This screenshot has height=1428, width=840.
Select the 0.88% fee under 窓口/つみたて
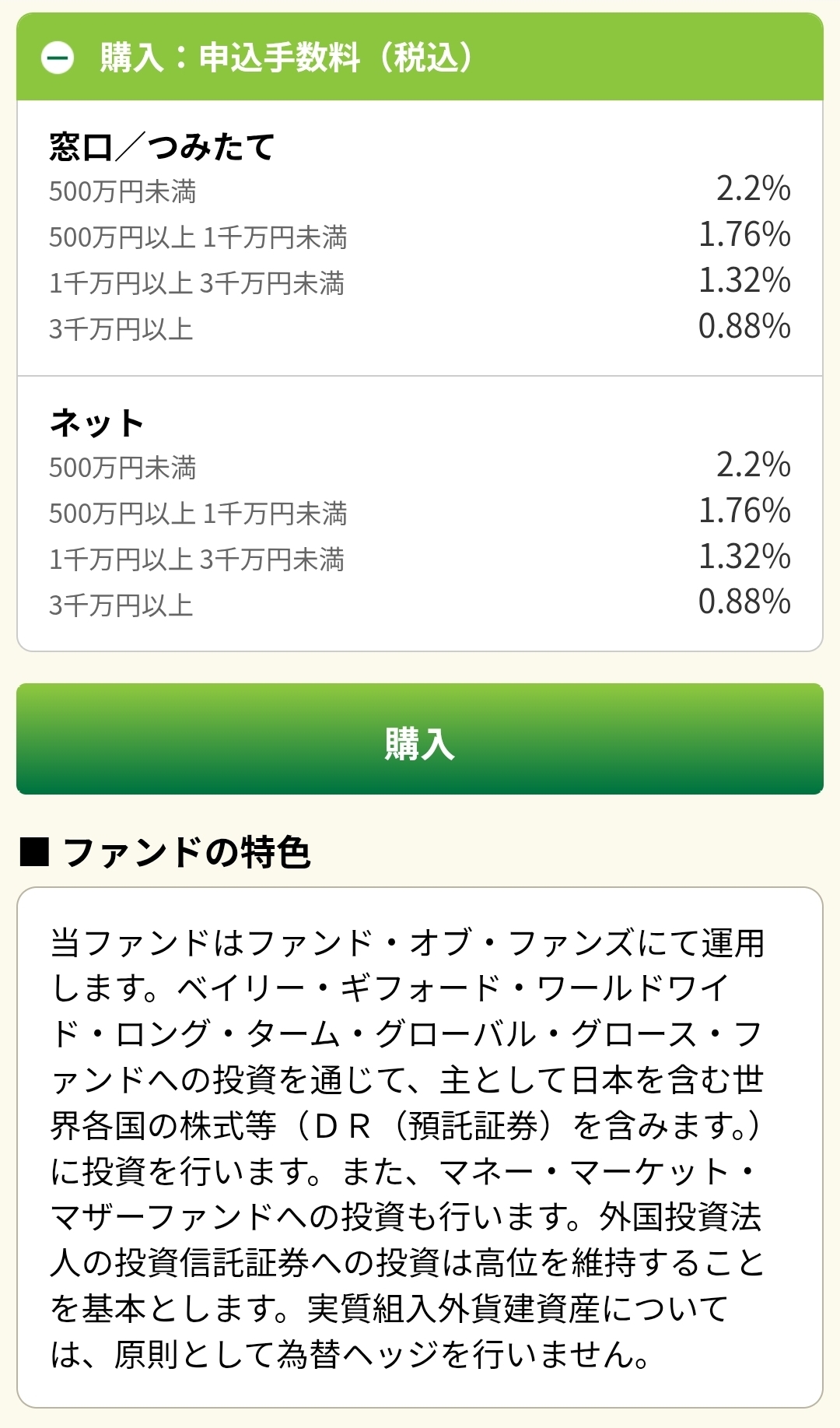(744, 327)
